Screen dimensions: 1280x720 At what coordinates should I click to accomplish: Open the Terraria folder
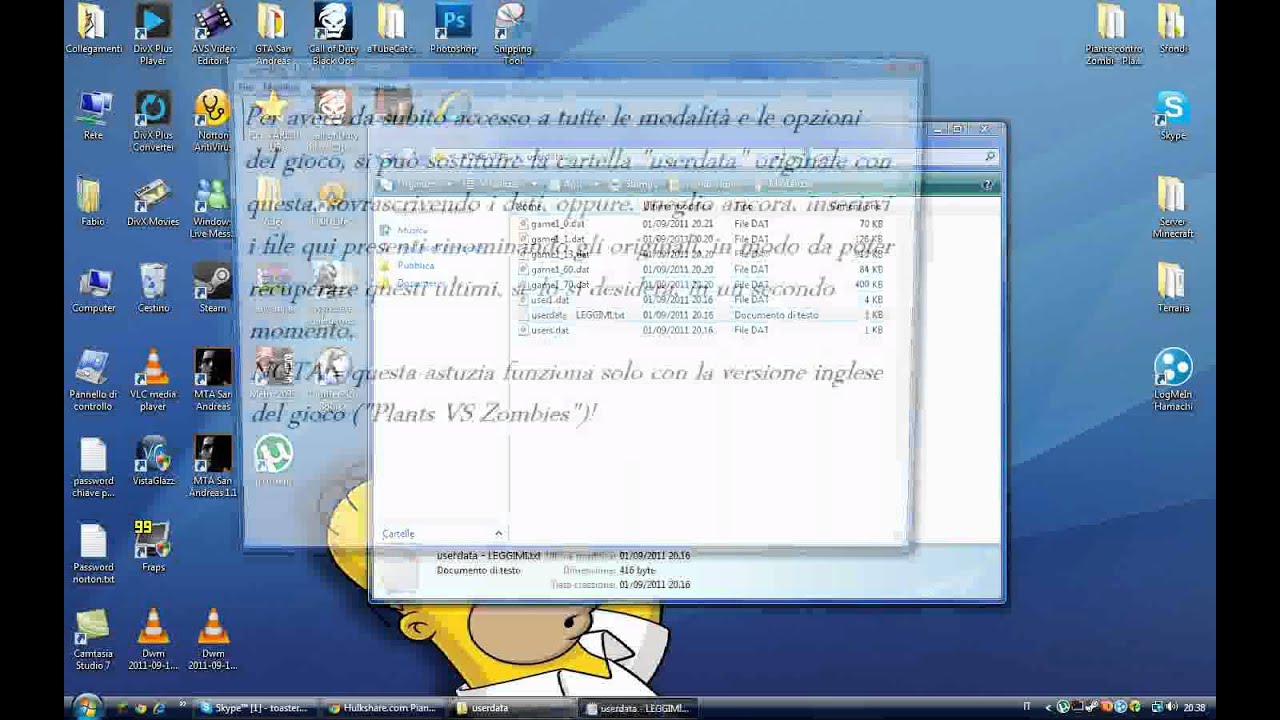(1173, 289)
